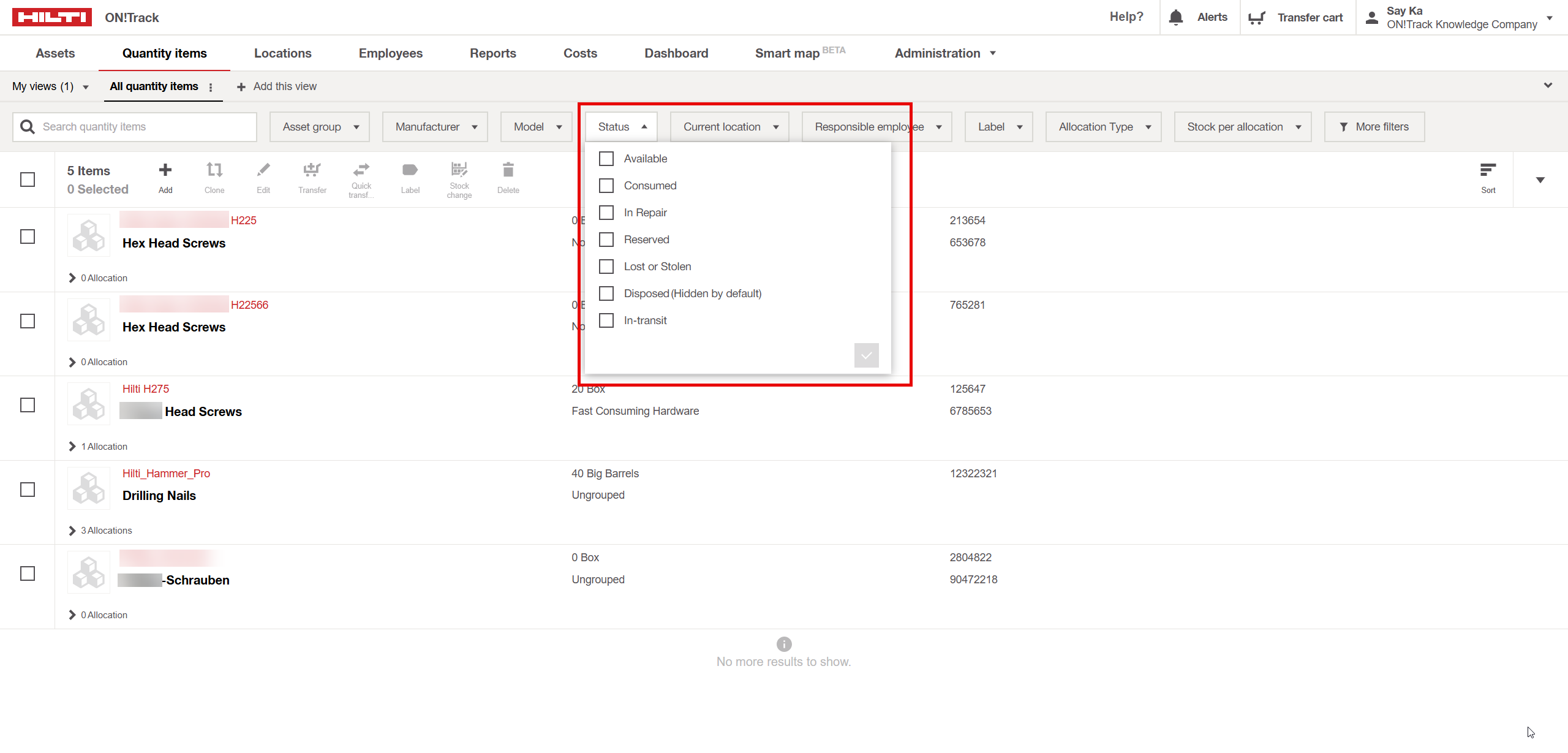The height and width of the screenshot is (753, 1568).
Task: Click the More filters button
Action: click(1374, 127)
